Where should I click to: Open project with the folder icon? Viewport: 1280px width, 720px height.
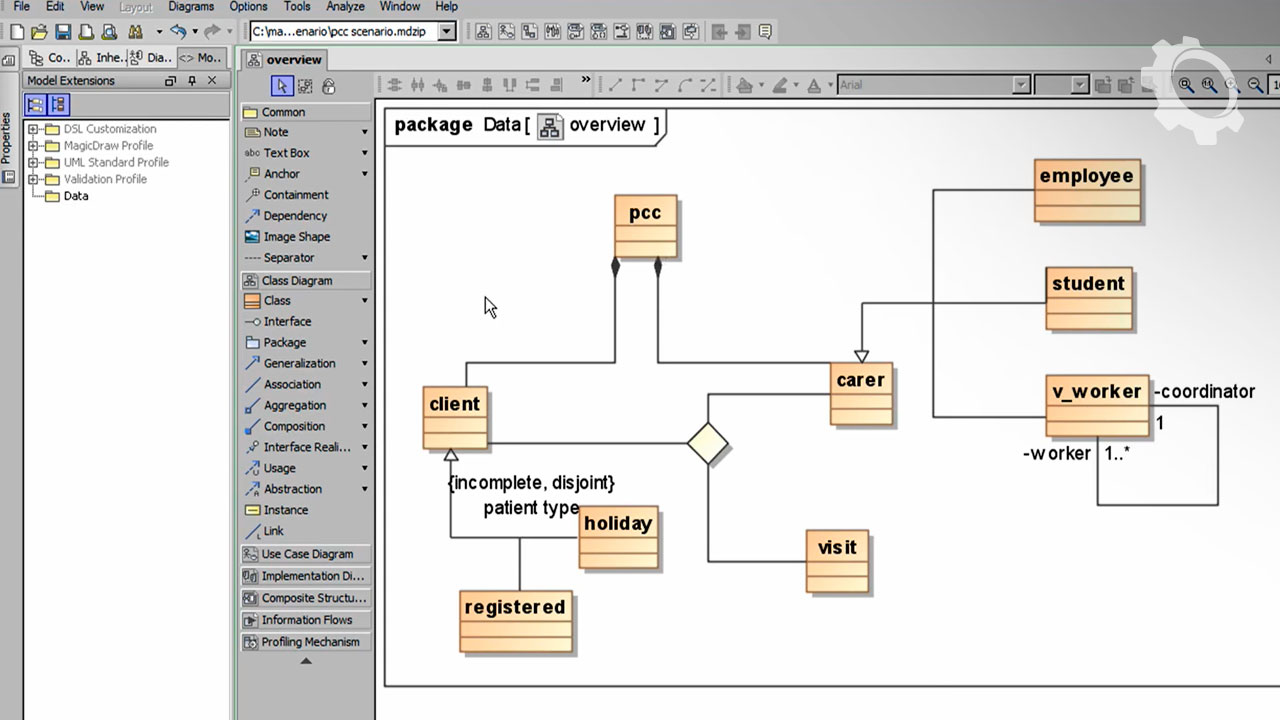coord(39,32)
